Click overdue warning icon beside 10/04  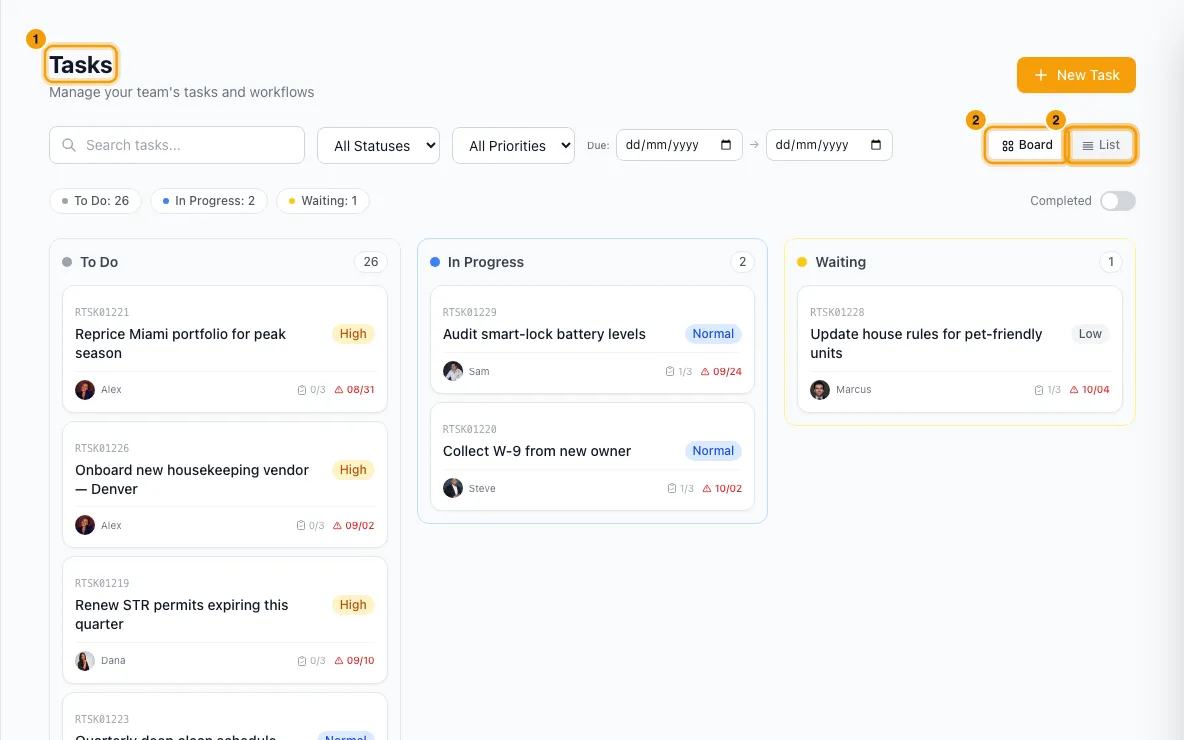tap(1074, 390)
